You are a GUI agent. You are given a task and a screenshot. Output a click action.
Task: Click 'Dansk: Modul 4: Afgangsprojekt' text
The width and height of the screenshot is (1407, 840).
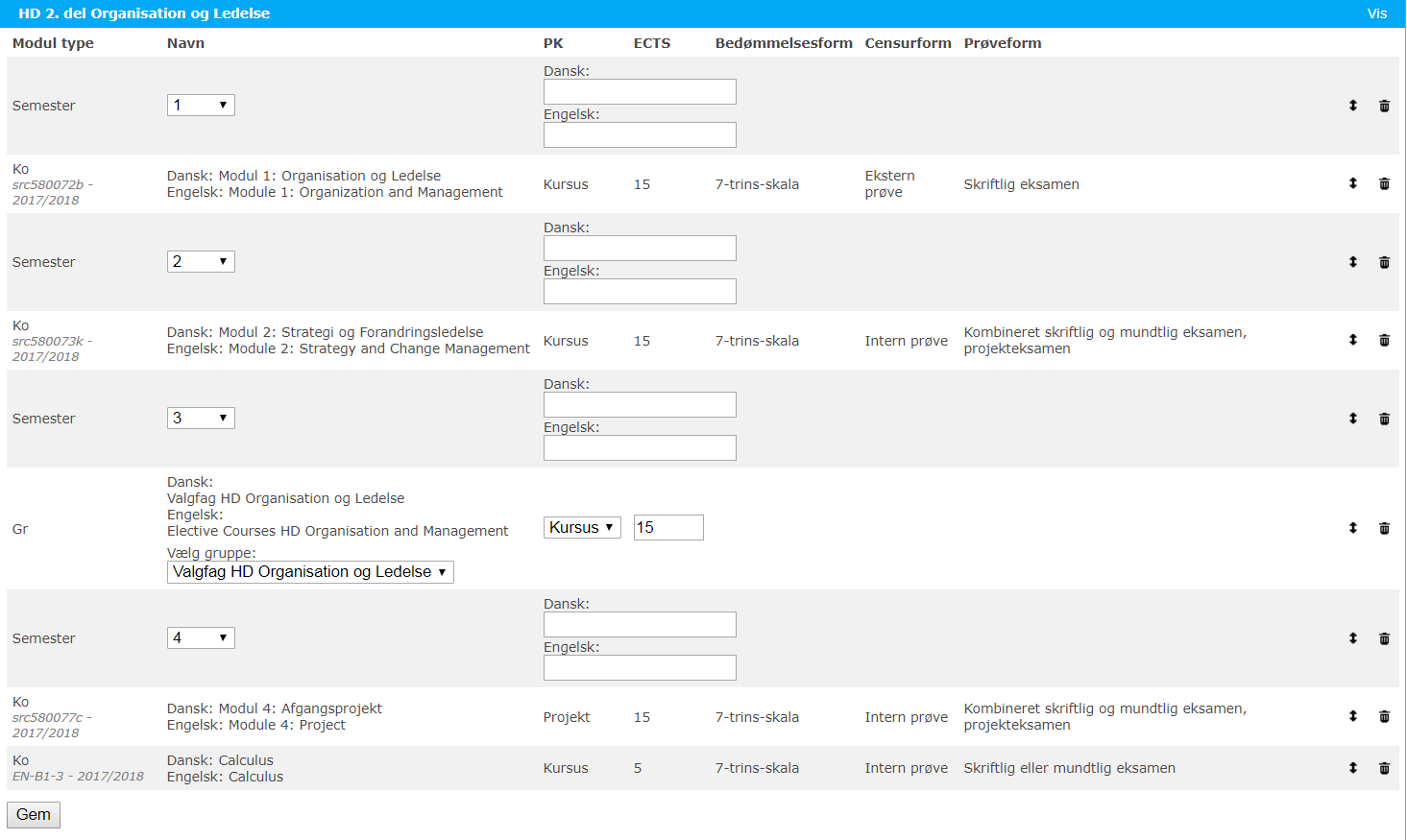coord(275,708)
